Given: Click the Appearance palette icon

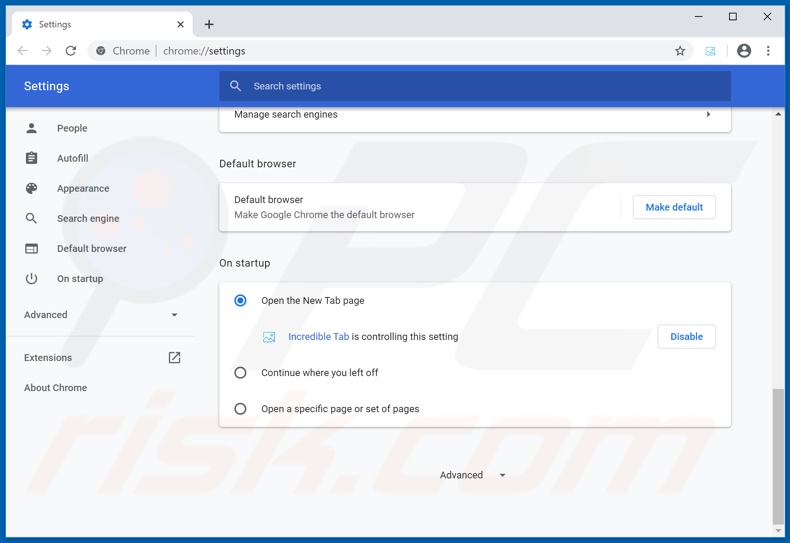Looking at the screenshot, I should 31,188.
